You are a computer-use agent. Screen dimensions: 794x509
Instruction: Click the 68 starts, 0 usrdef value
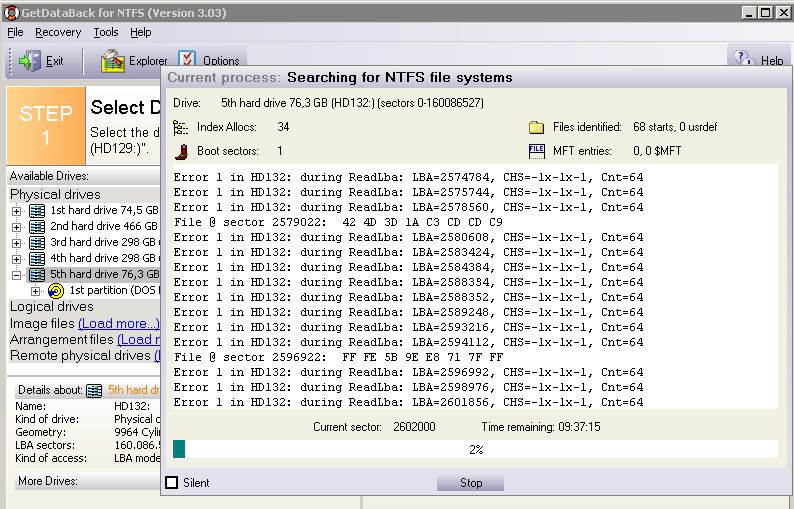click(675, 127)
